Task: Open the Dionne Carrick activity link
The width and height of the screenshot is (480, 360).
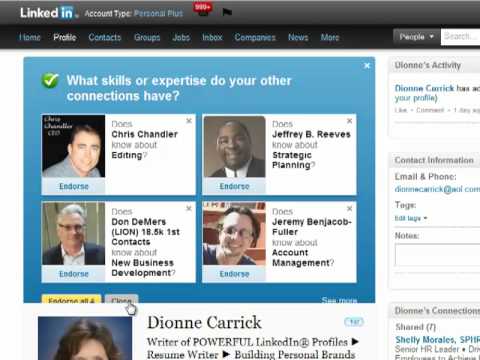Action: 424,88
